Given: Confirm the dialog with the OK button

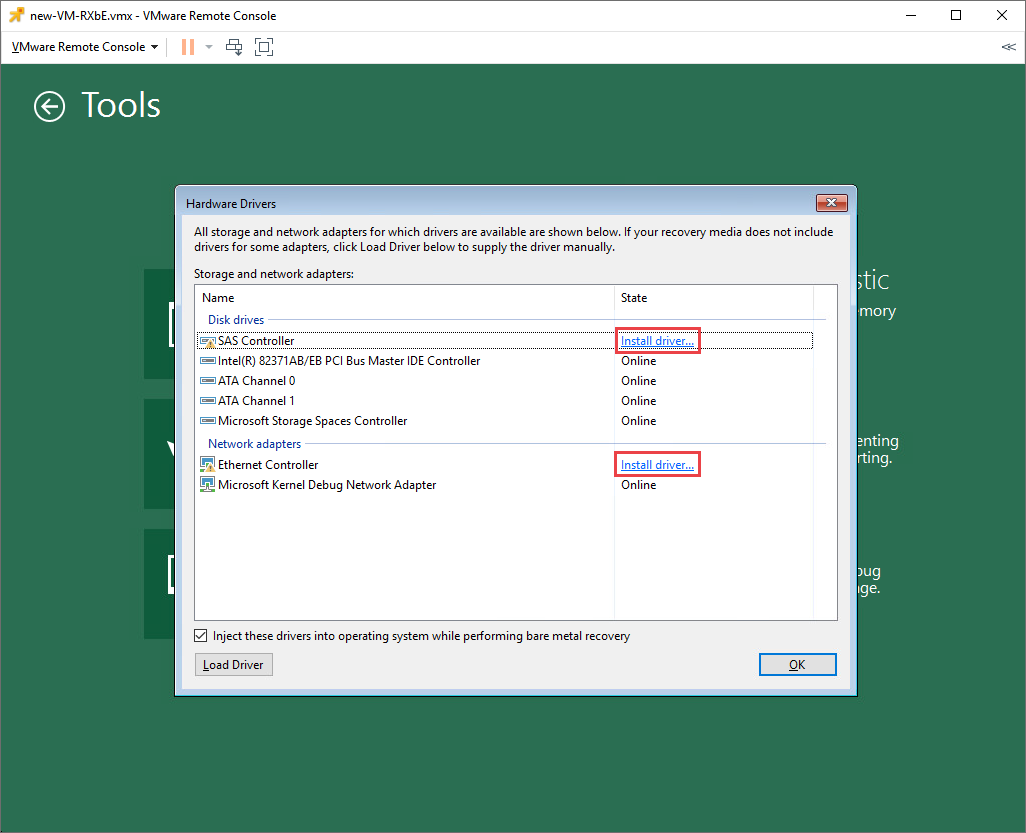Looking at the screenshot, I should pyautogui.click(x=798, y=665).
